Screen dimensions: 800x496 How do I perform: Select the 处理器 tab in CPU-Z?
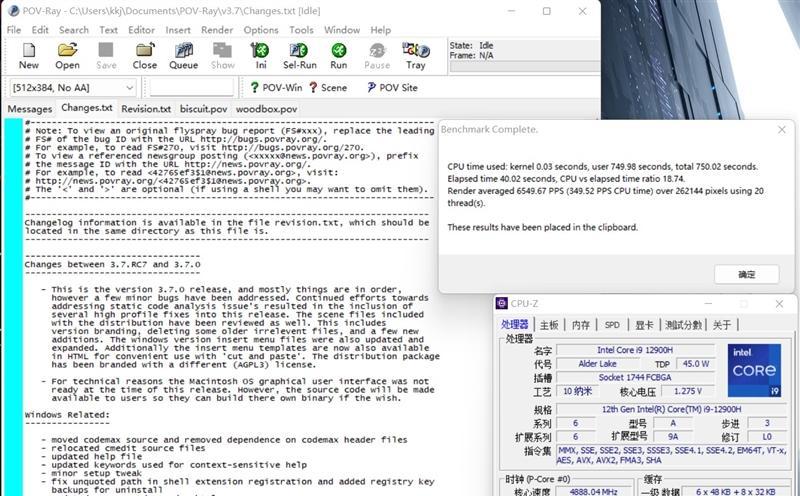tap(514, 325)
